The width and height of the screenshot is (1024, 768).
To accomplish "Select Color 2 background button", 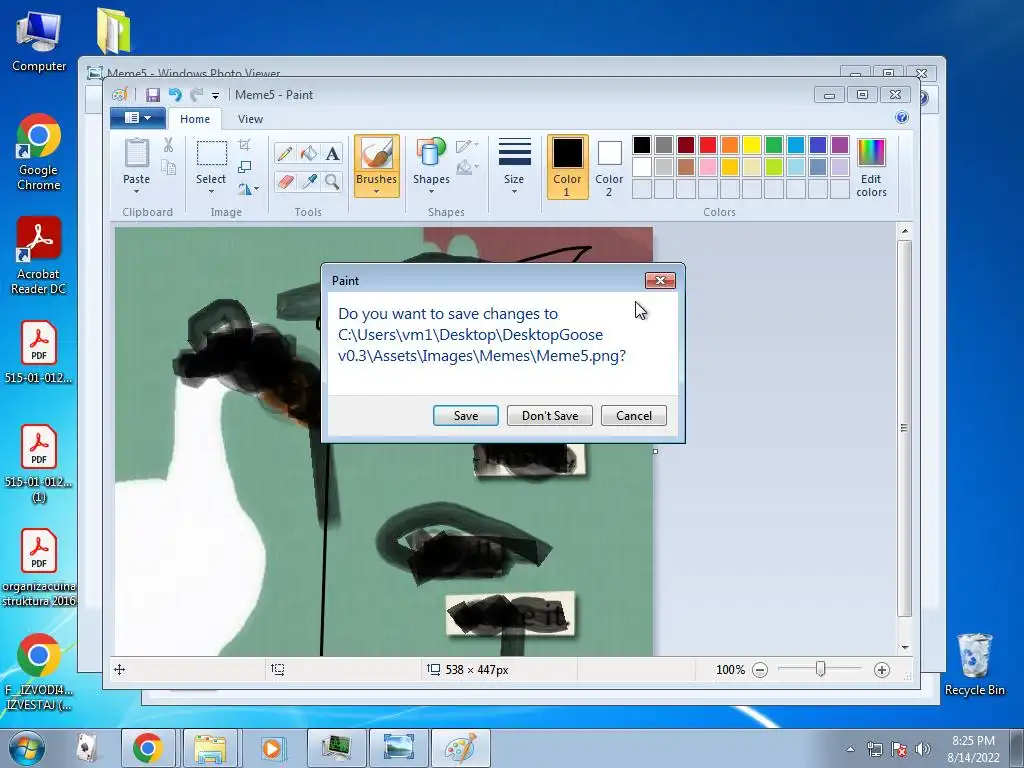I will point(609,167).
